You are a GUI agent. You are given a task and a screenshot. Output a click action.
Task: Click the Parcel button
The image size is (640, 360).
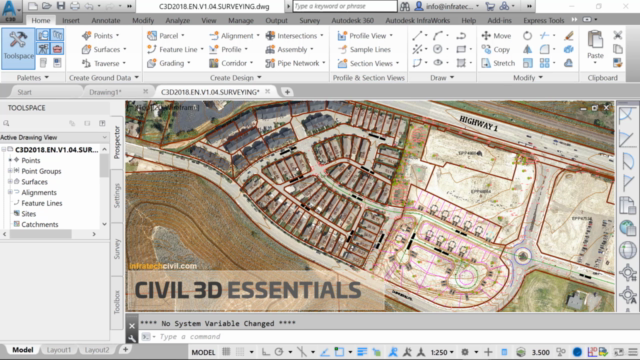click(x=166, y=36)
